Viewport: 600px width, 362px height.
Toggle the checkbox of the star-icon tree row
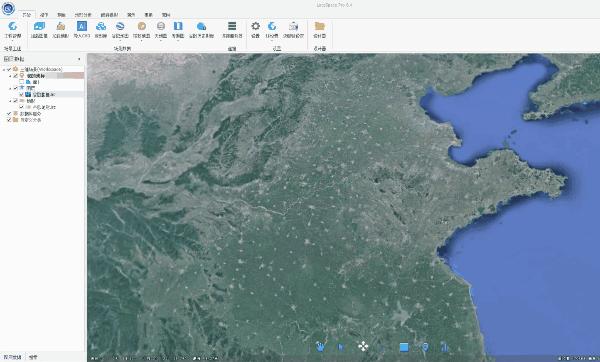(x=15, y=88)
